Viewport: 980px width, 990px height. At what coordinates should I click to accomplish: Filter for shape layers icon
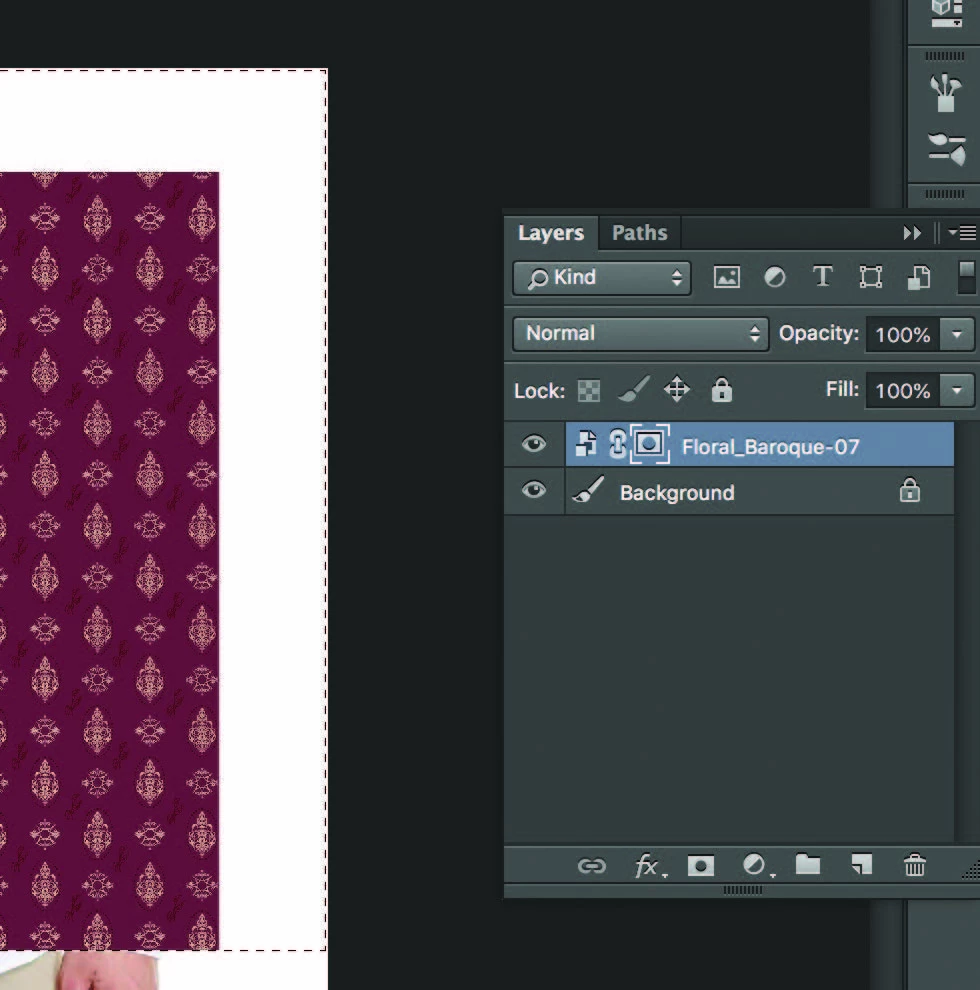click(x=871, y=277)
